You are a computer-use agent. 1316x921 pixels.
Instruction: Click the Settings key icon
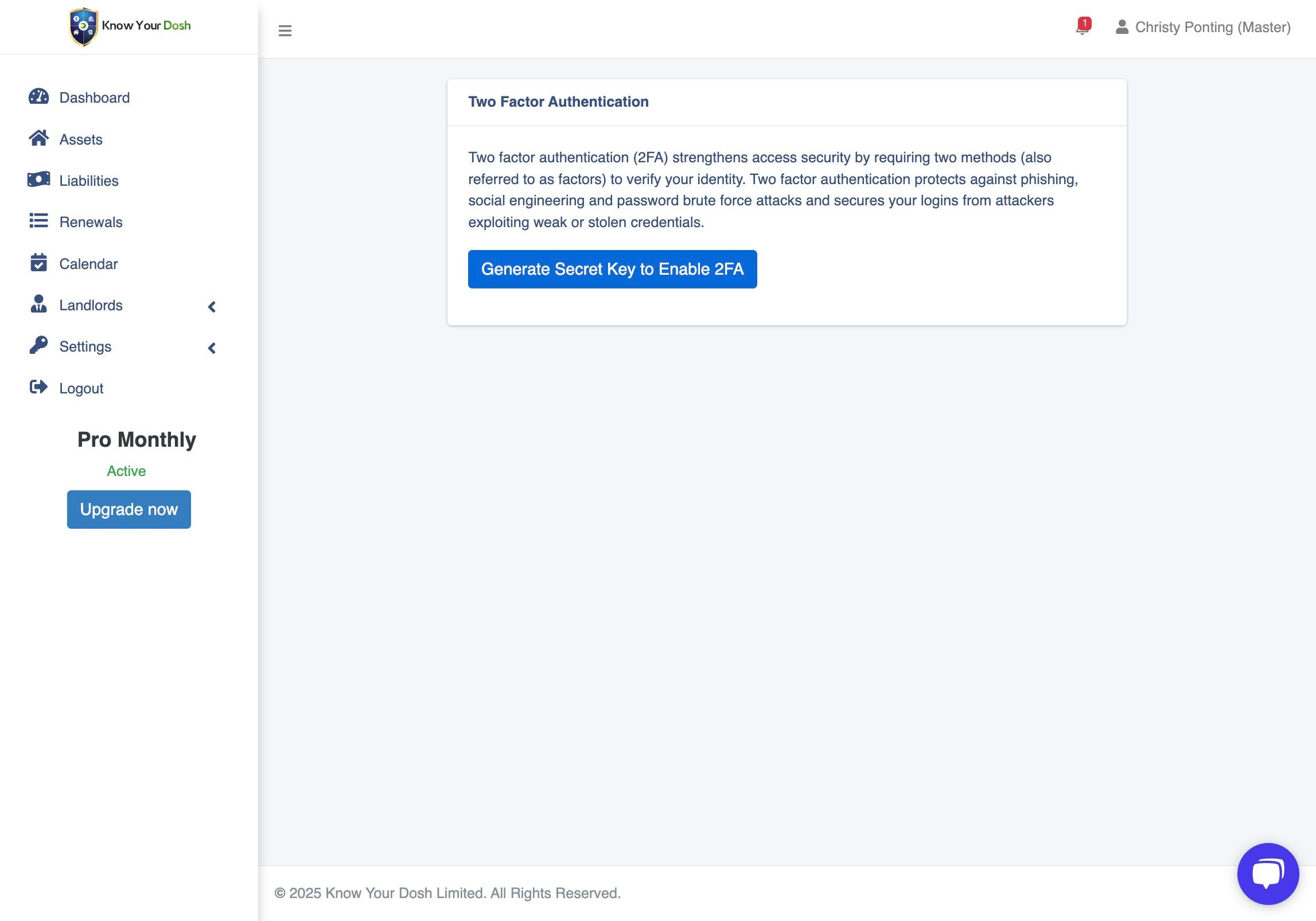coord(38,345)
